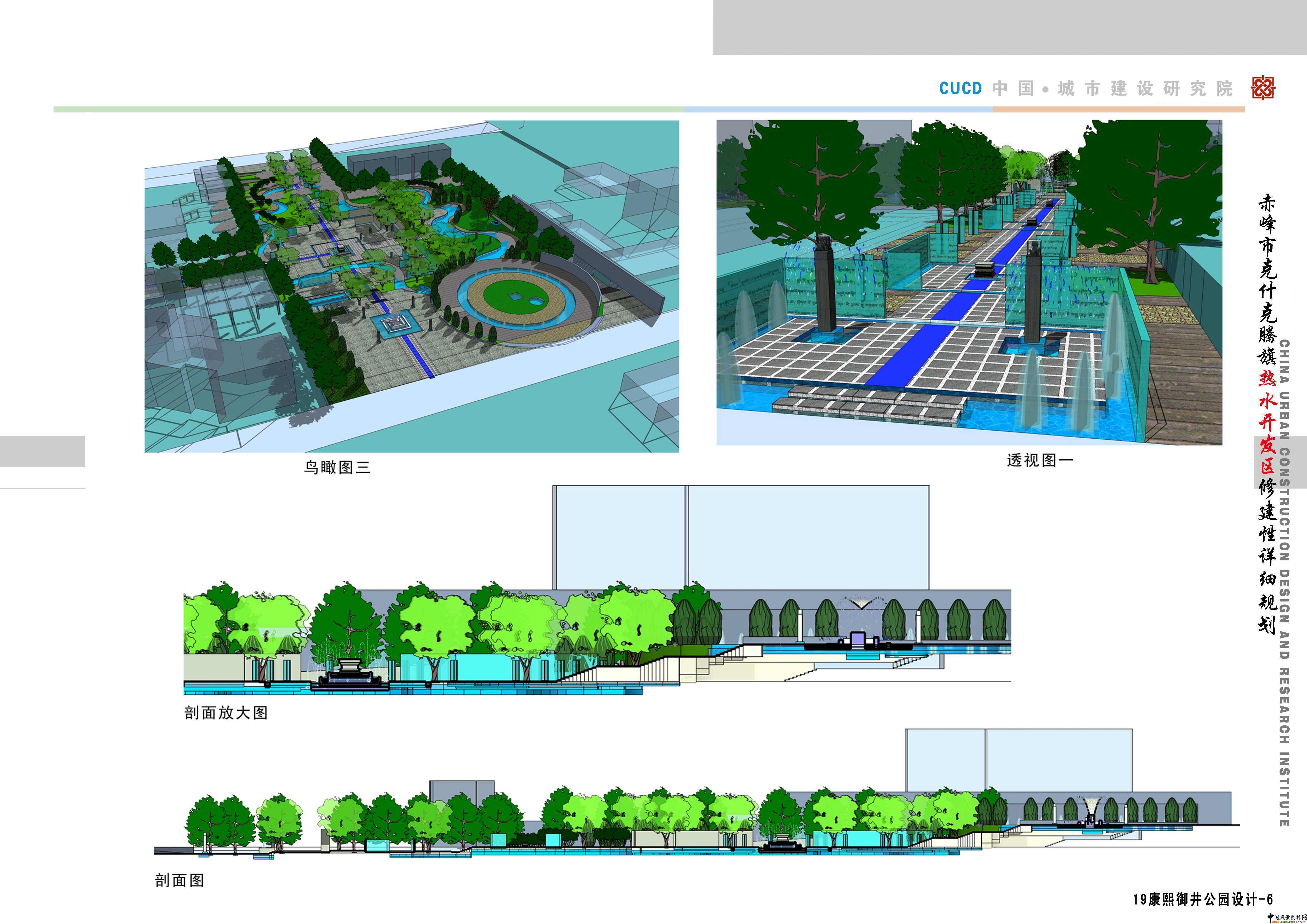Click the blue CUCD logo text
Screen dimensions: 1307x924
[960, 88]
